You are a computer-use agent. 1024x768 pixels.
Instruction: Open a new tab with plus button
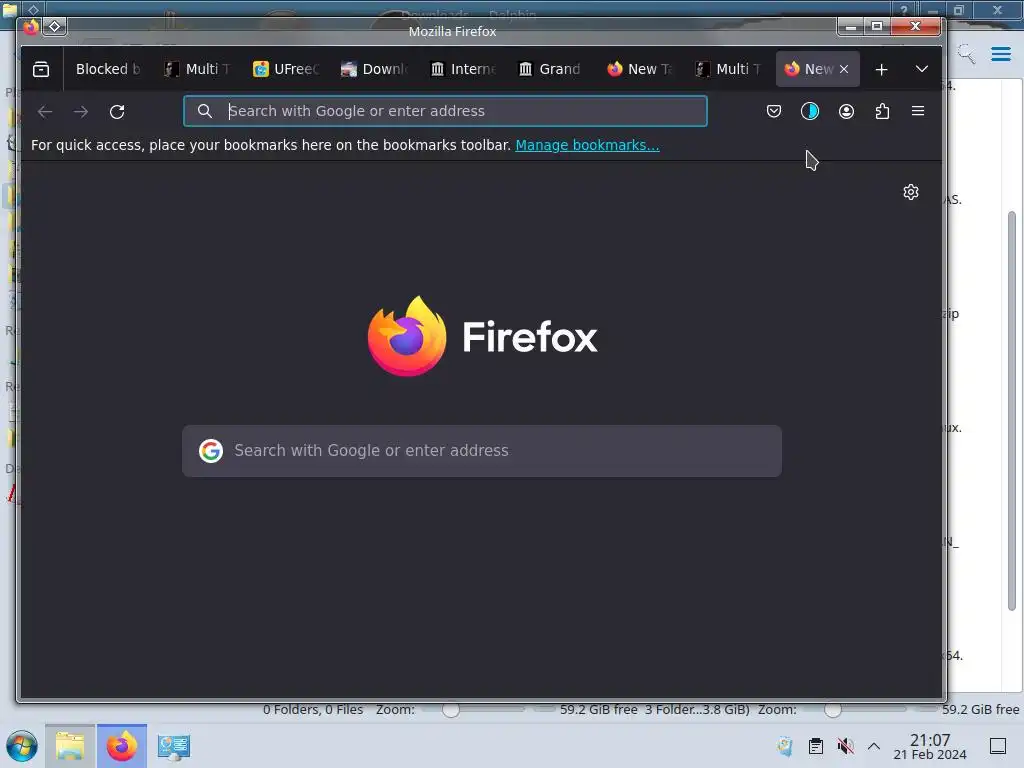(x=881, y=69)
